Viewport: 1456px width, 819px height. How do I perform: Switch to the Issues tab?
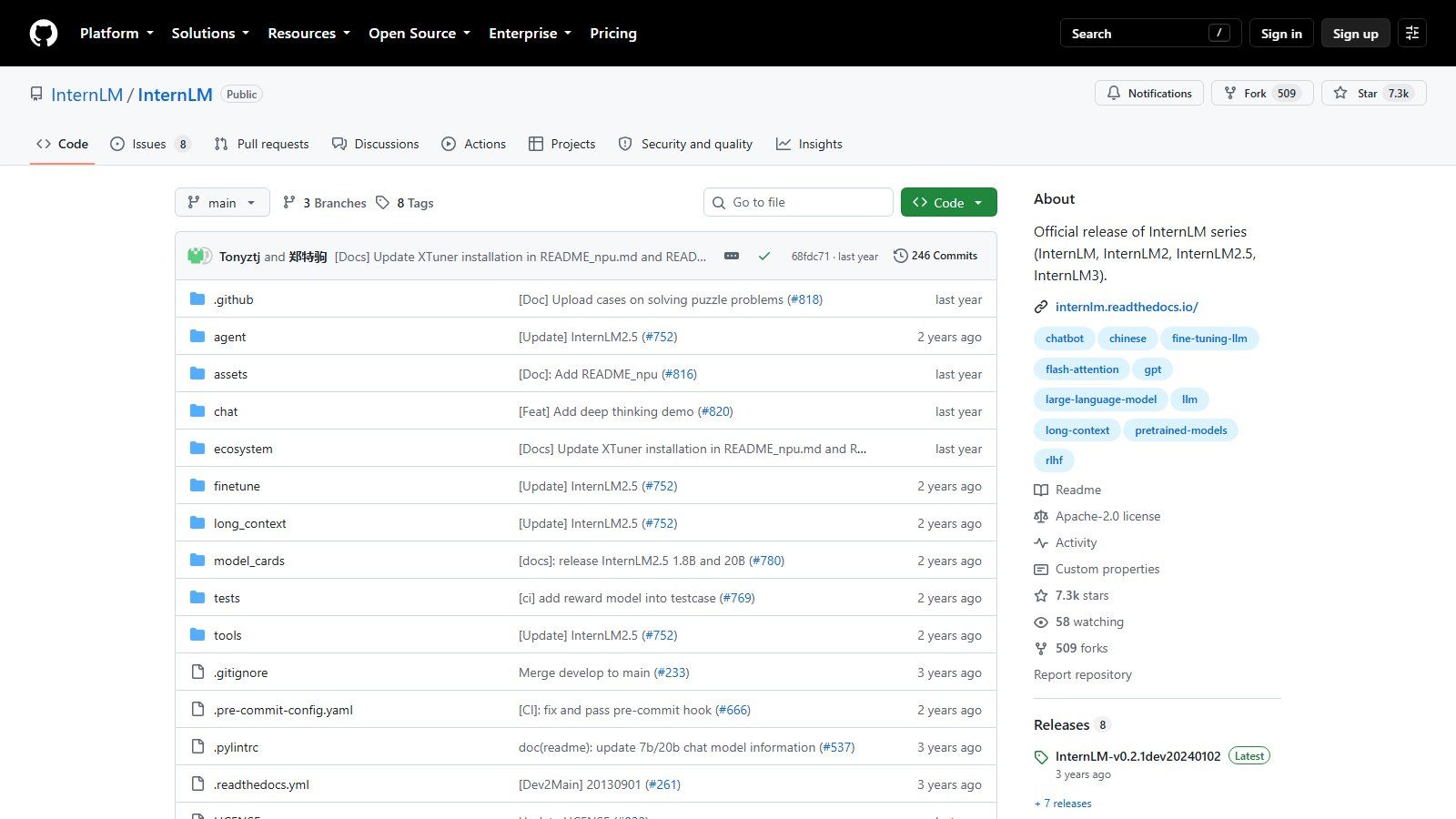tap(150, 144)
